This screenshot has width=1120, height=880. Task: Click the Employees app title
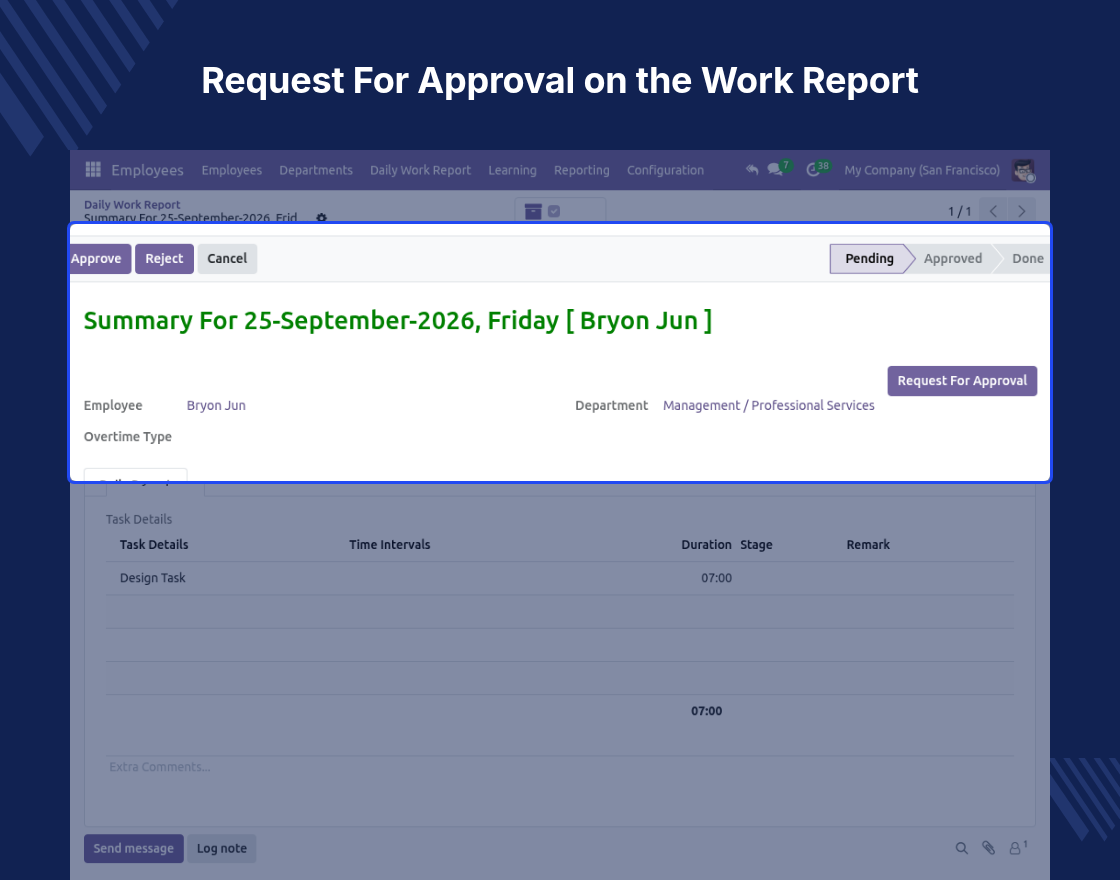coord(147,170)
